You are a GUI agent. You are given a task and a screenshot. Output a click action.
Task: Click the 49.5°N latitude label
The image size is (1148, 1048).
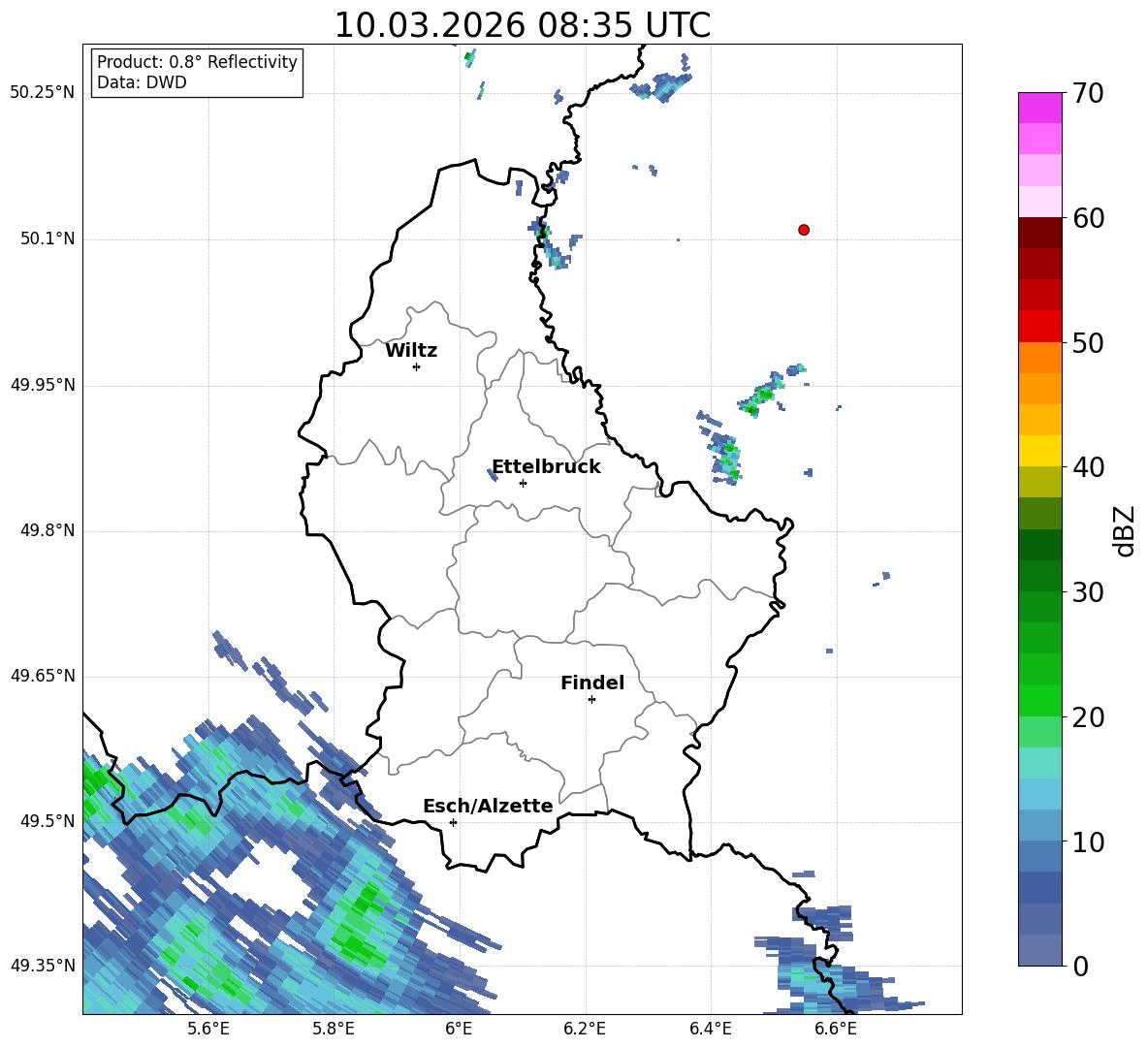coord(48,821)
